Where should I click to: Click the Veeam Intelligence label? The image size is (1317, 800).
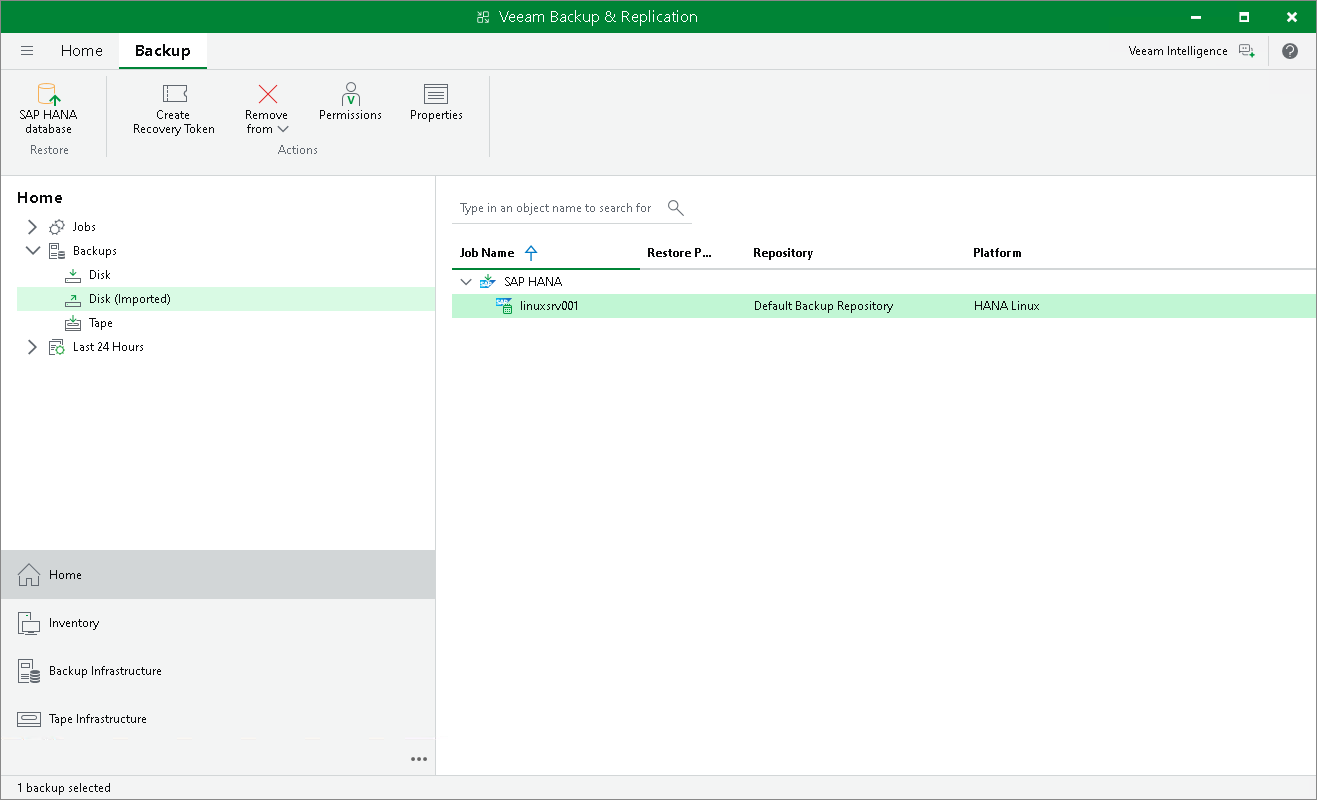(1178, 51)
